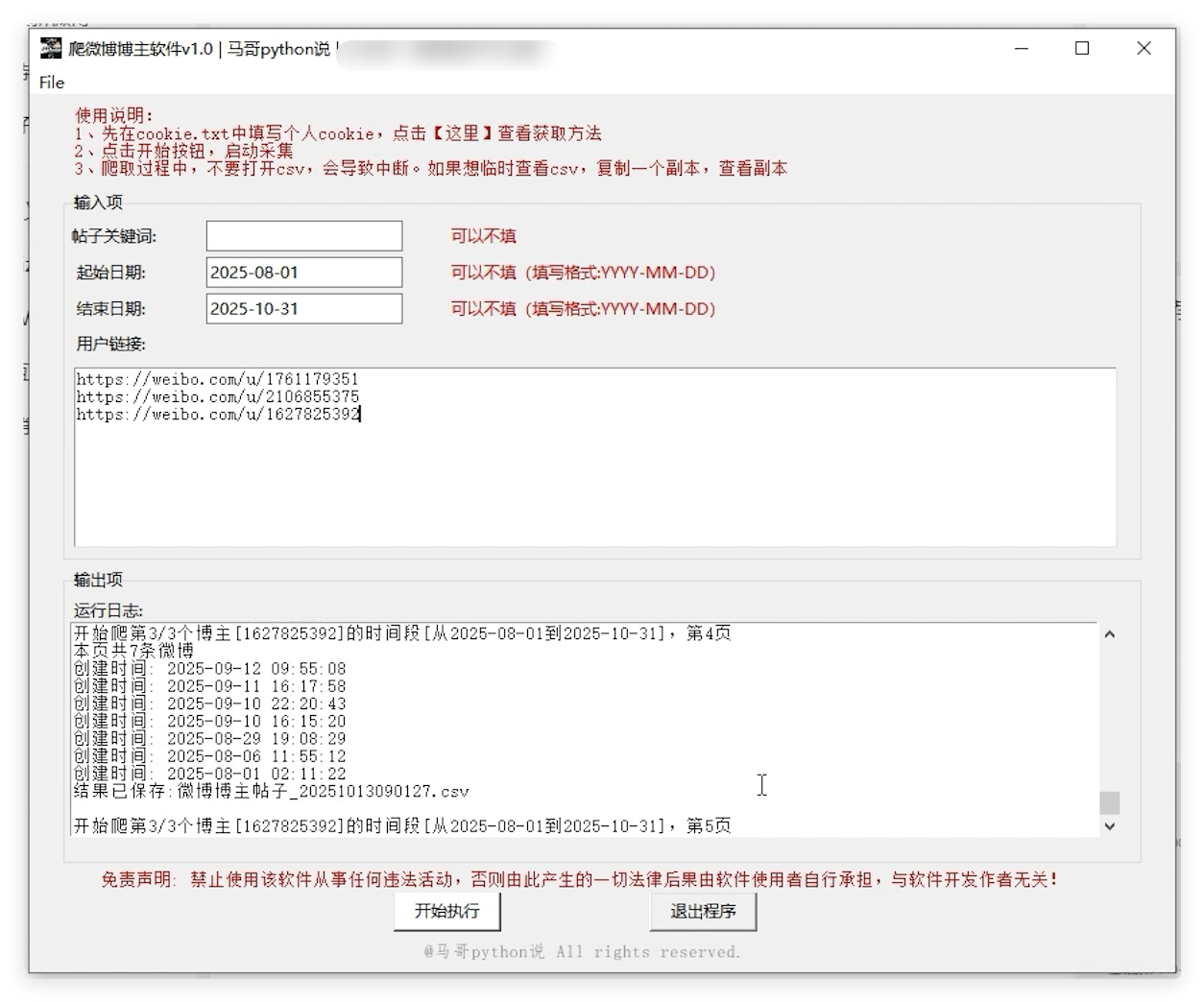The width and height of the screenshot is (1204, 1002).
Task: Minimize the 爬微博博主软件 window
Action: (x=1021, y=48)
